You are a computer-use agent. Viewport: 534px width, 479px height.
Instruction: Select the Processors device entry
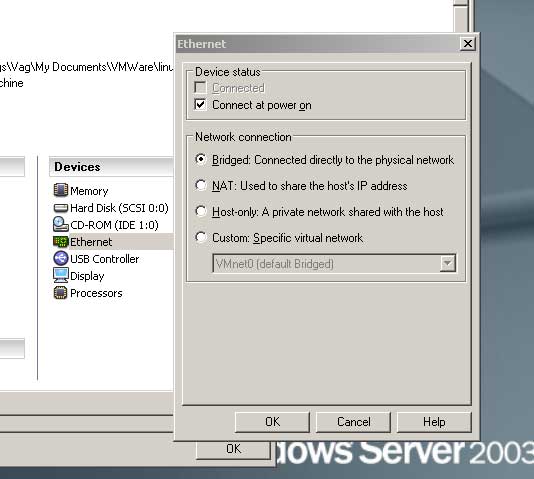[96, 293]
